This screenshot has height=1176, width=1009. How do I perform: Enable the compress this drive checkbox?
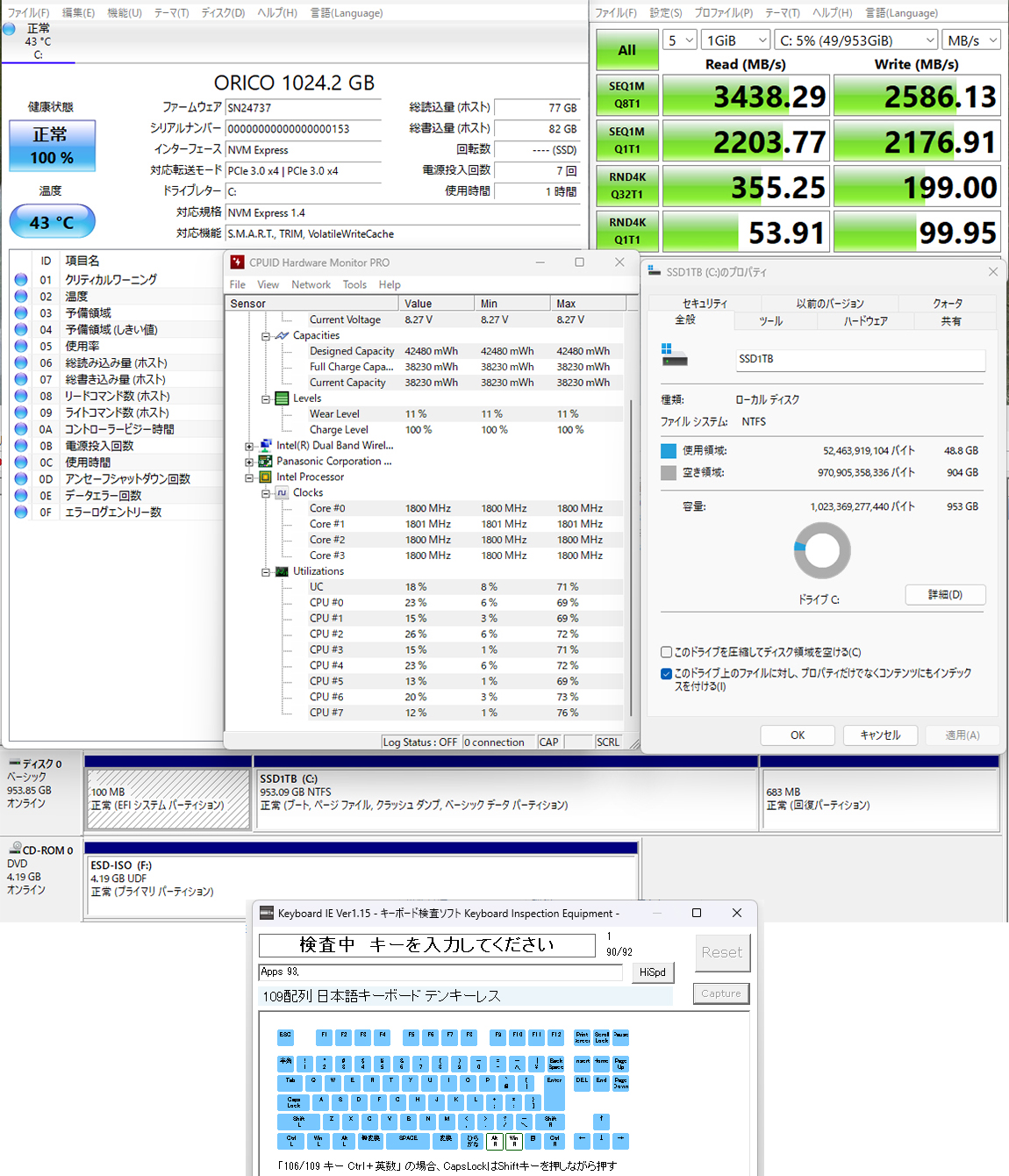click(667, 652)
